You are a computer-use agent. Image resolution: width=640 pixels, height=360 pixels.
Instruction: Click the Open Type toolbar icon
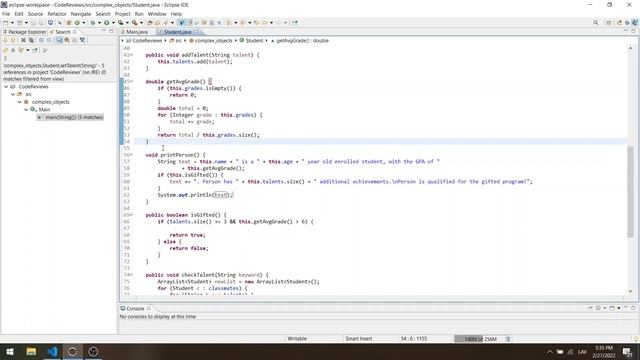pos(150,23)
